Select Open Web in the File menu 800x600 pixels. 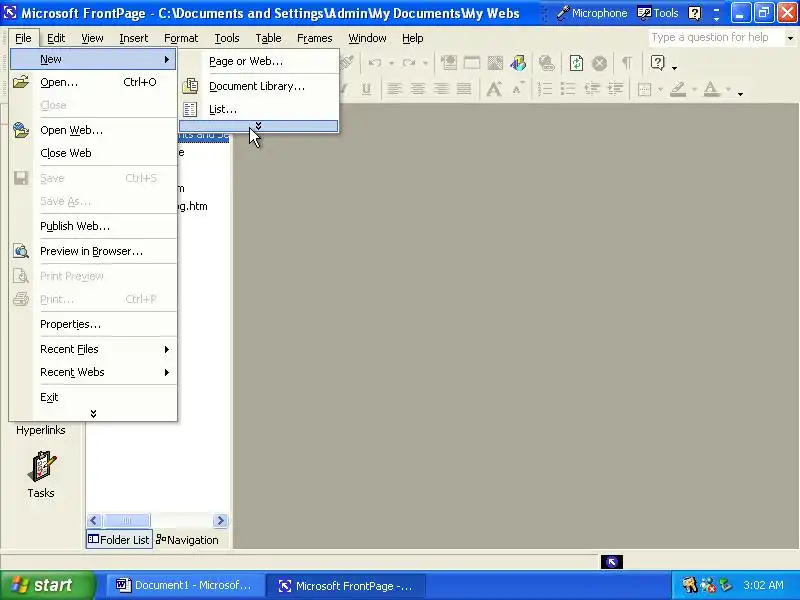pyautogui.click(x=93, y=130)
